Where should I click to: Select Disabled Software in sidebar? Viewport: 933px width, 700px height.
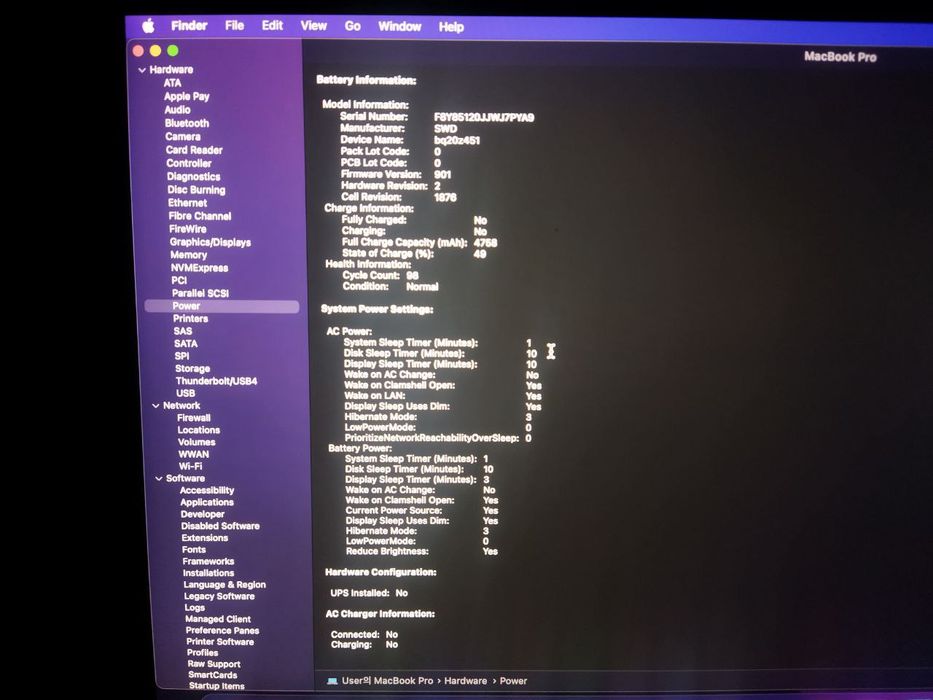pos(221,526)
